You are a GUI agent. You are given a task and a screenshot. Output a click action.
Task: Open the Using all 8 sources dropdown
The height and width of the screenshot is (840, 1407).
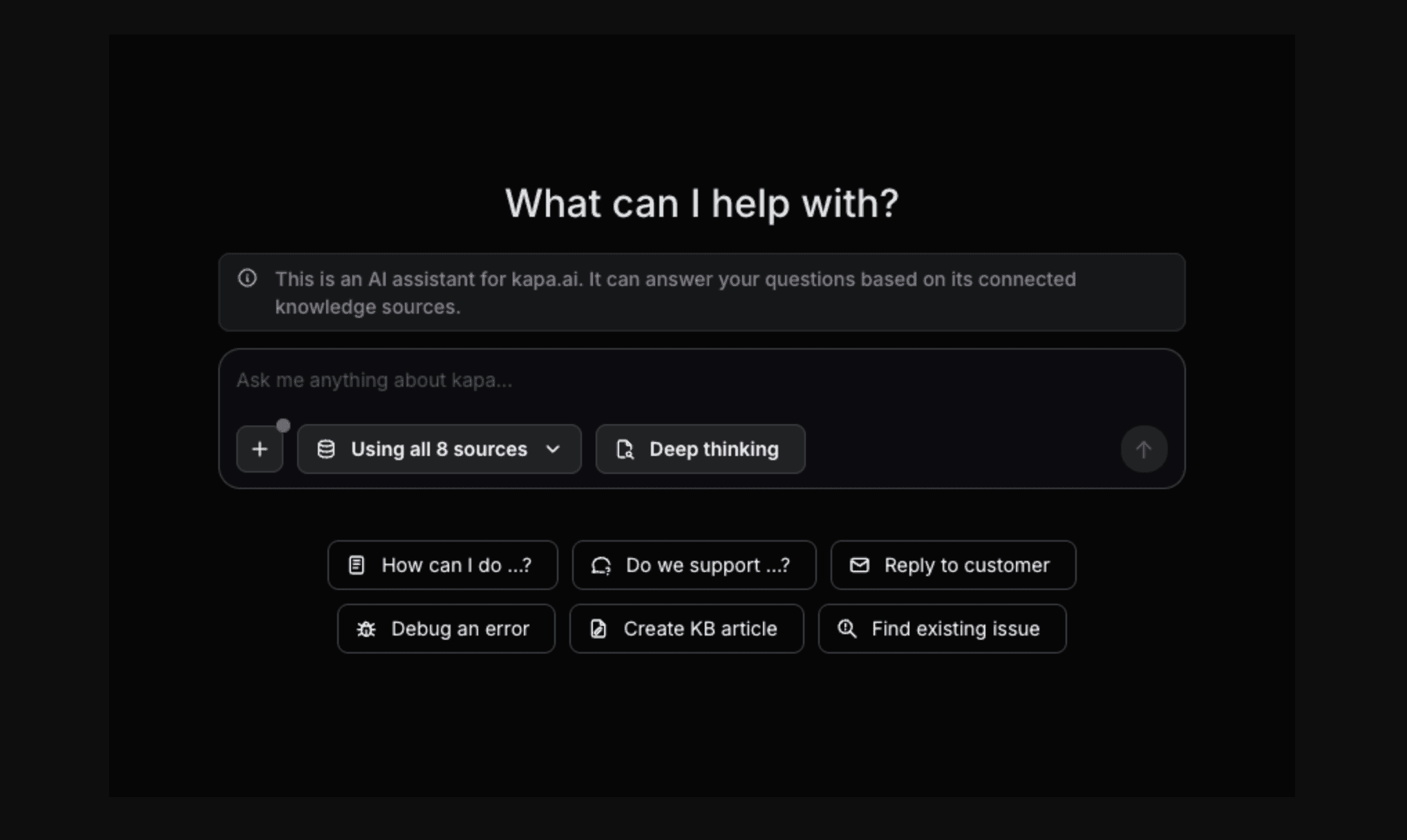click(438, 449)
